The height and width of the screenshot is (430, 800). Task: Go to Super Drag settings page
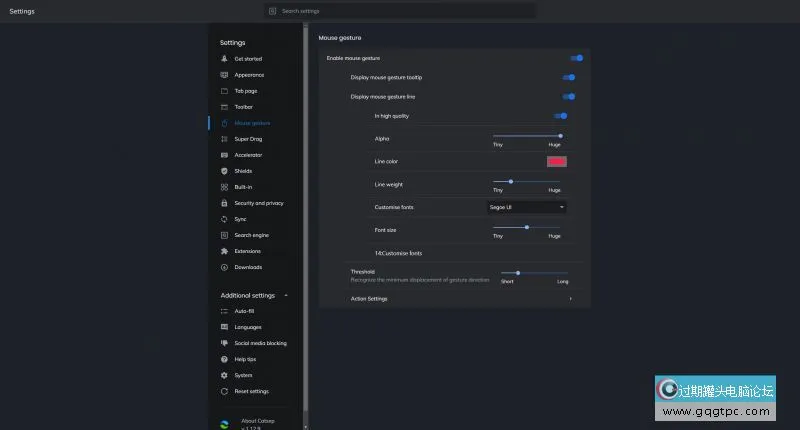(248, 139)
